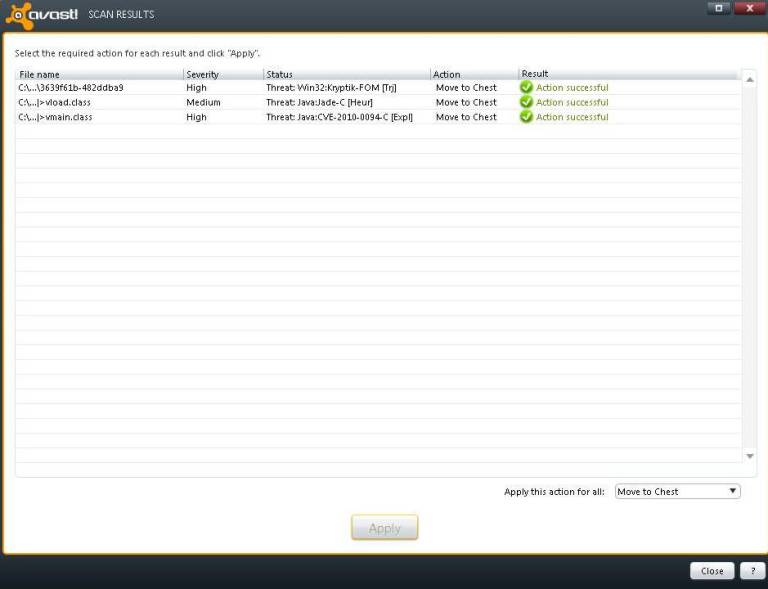Click the SCAN RESULTS title text
This screenshot has height=589, width=768.
tap(121, 15)
